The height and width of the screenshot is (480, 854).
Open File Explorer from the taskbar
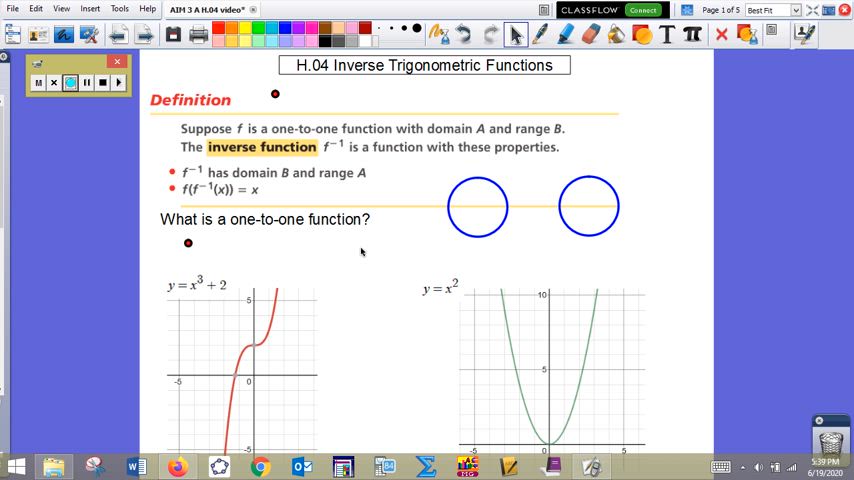coord(54,467)
